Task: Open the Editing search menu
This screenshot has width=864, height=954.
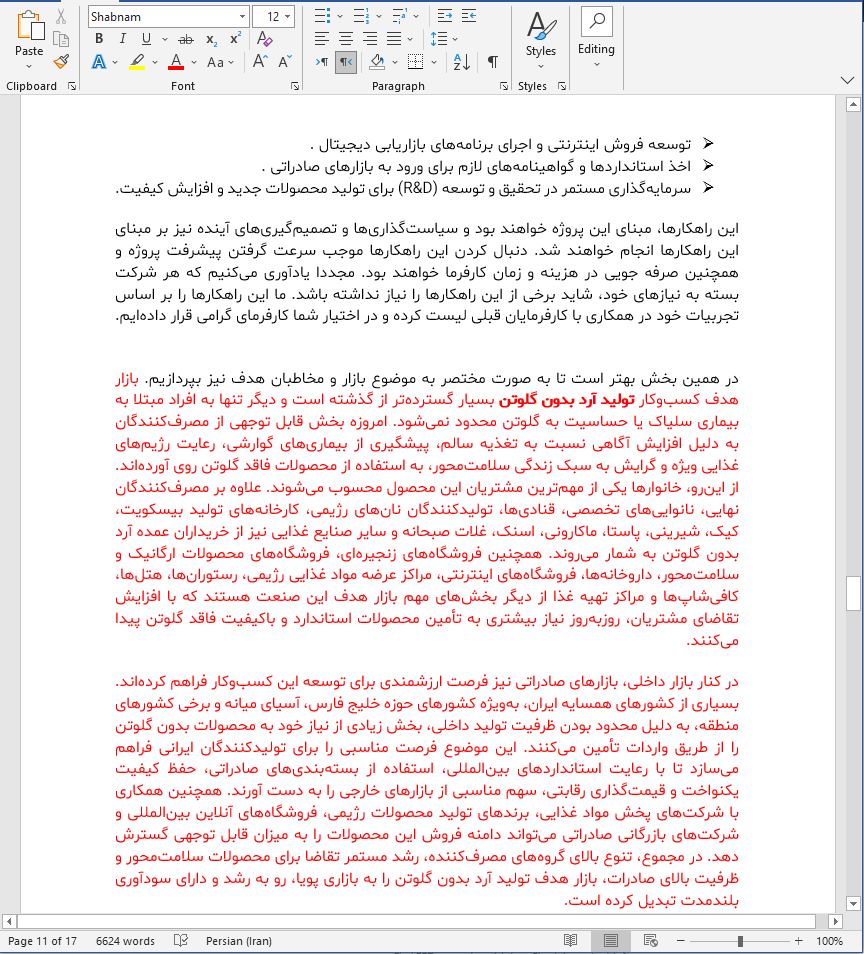Action: [x=596, y=38]
